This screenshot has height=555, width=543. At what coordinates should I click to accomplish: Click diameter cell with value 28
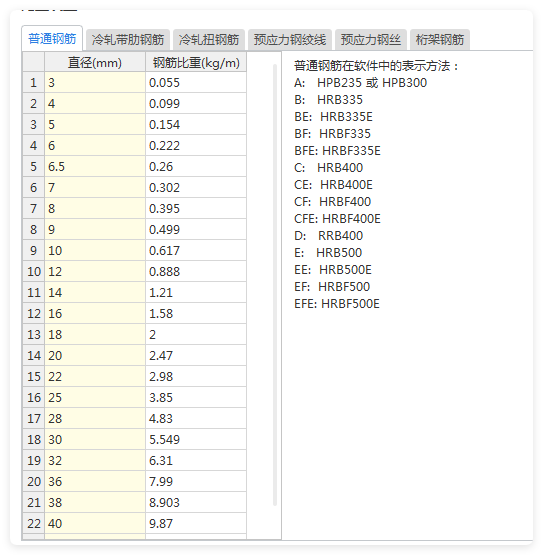click(95, 418)
